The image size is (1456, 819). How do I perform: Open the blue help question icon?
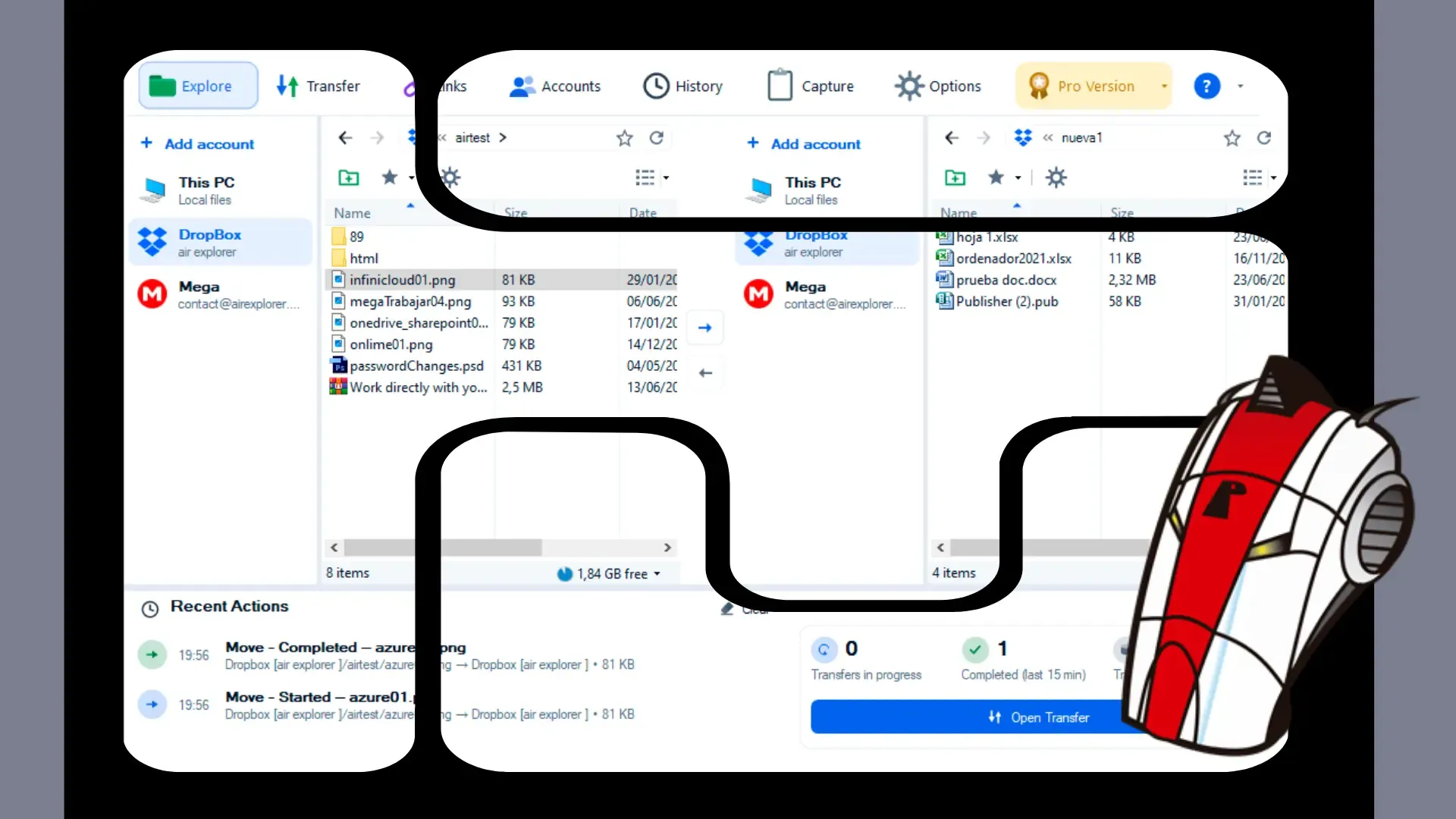tap(1207, 86)
